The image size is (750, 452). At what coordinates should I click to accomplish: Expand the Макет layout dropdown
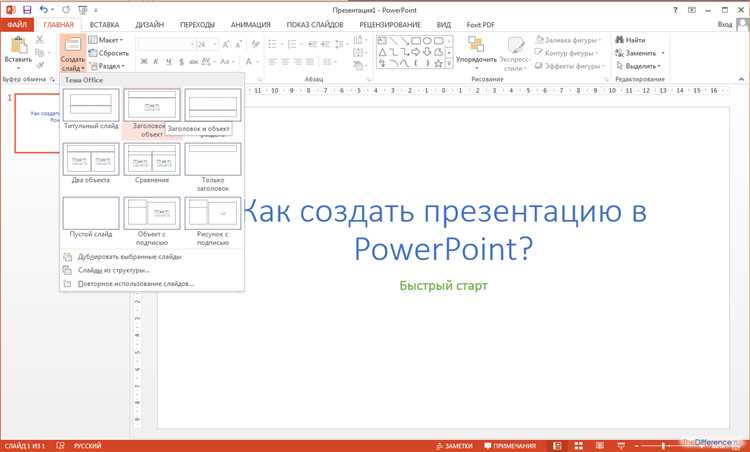106,40
